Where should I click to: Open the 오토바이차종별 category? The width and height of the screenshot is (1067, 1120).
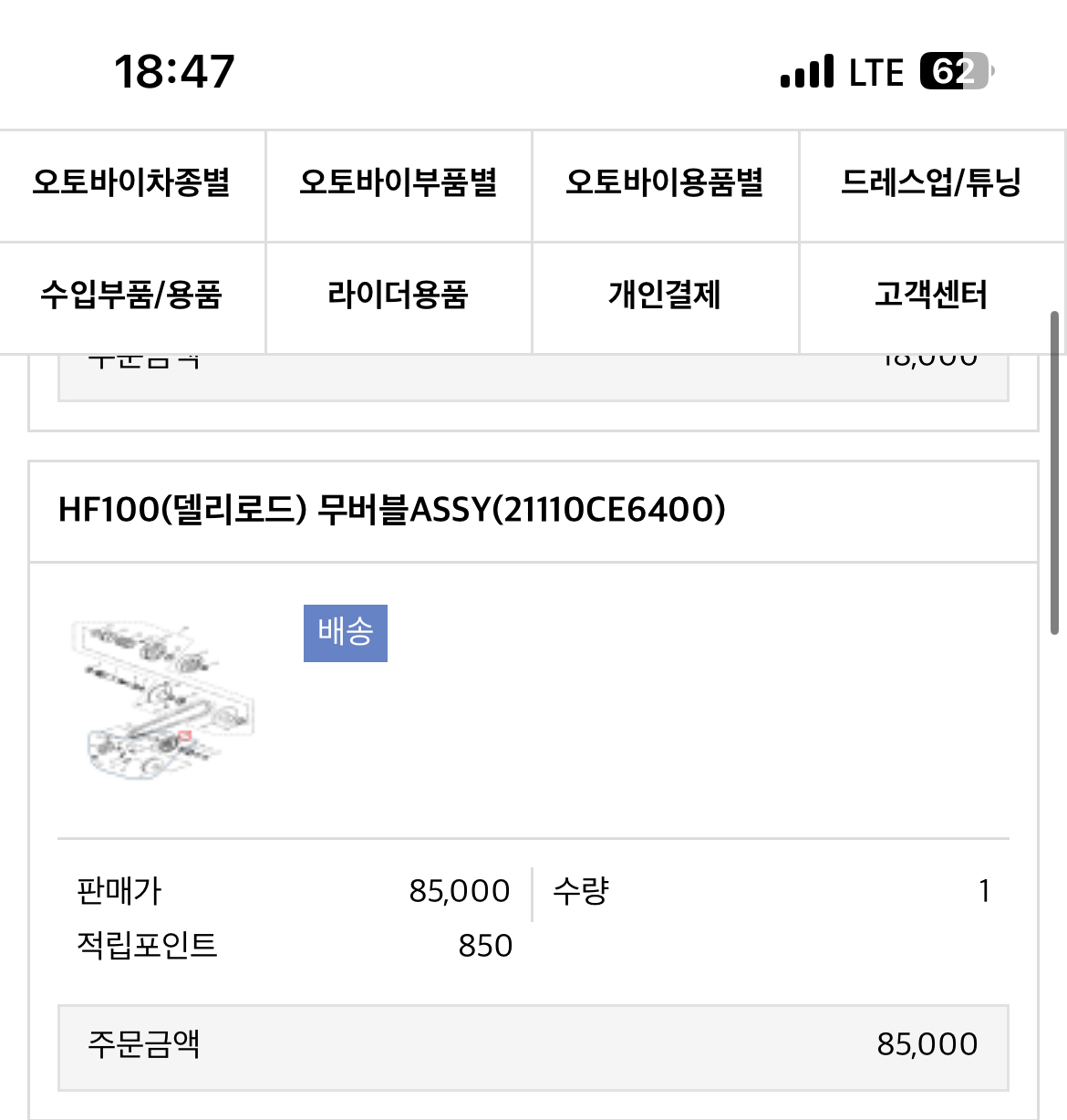132,185
